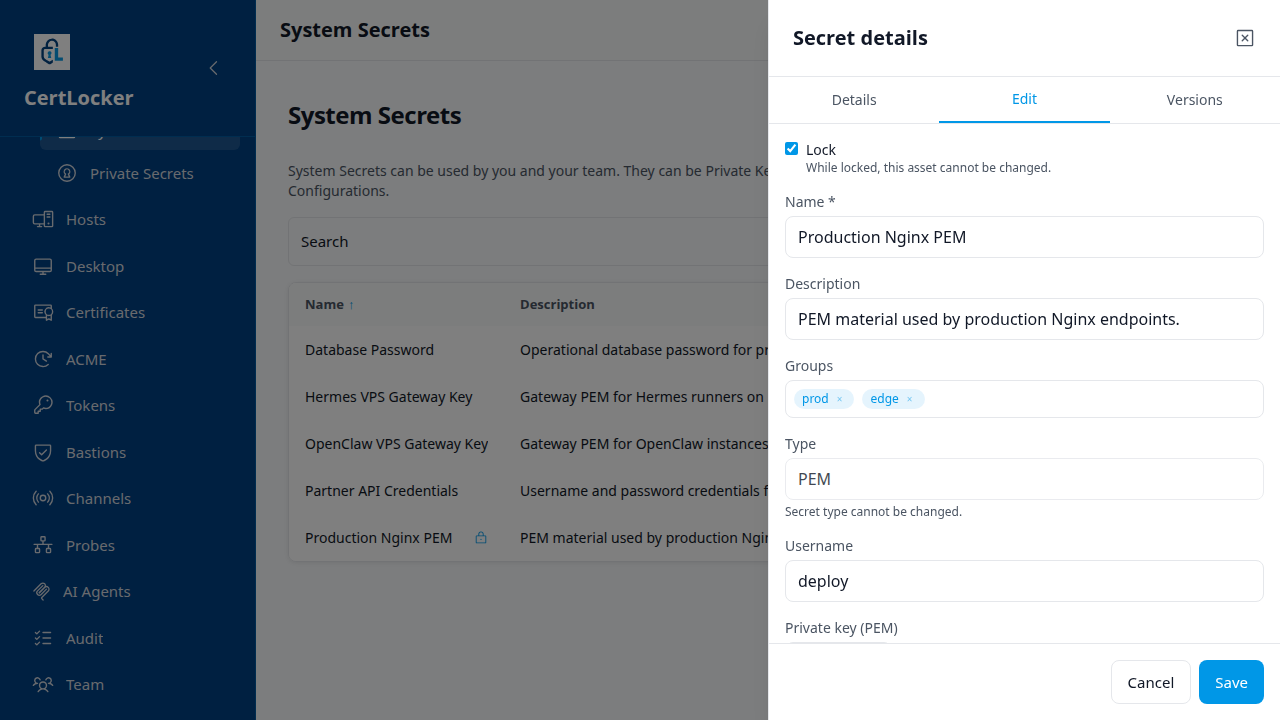Remove the edge group tag

[x=909, y=399]
